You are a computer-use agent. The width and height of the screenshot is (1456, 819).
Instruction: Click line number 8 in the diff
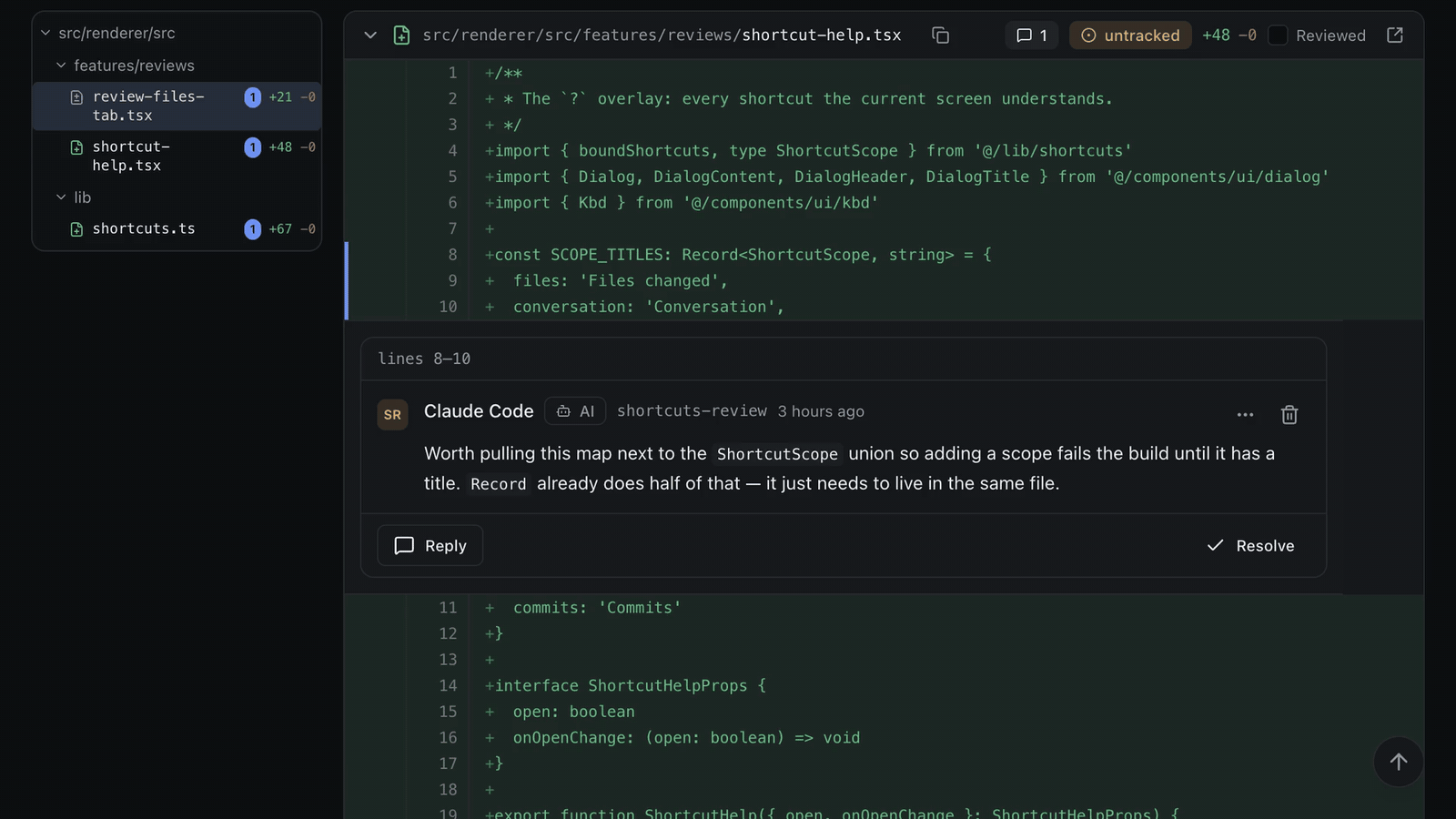coord(452,255)
